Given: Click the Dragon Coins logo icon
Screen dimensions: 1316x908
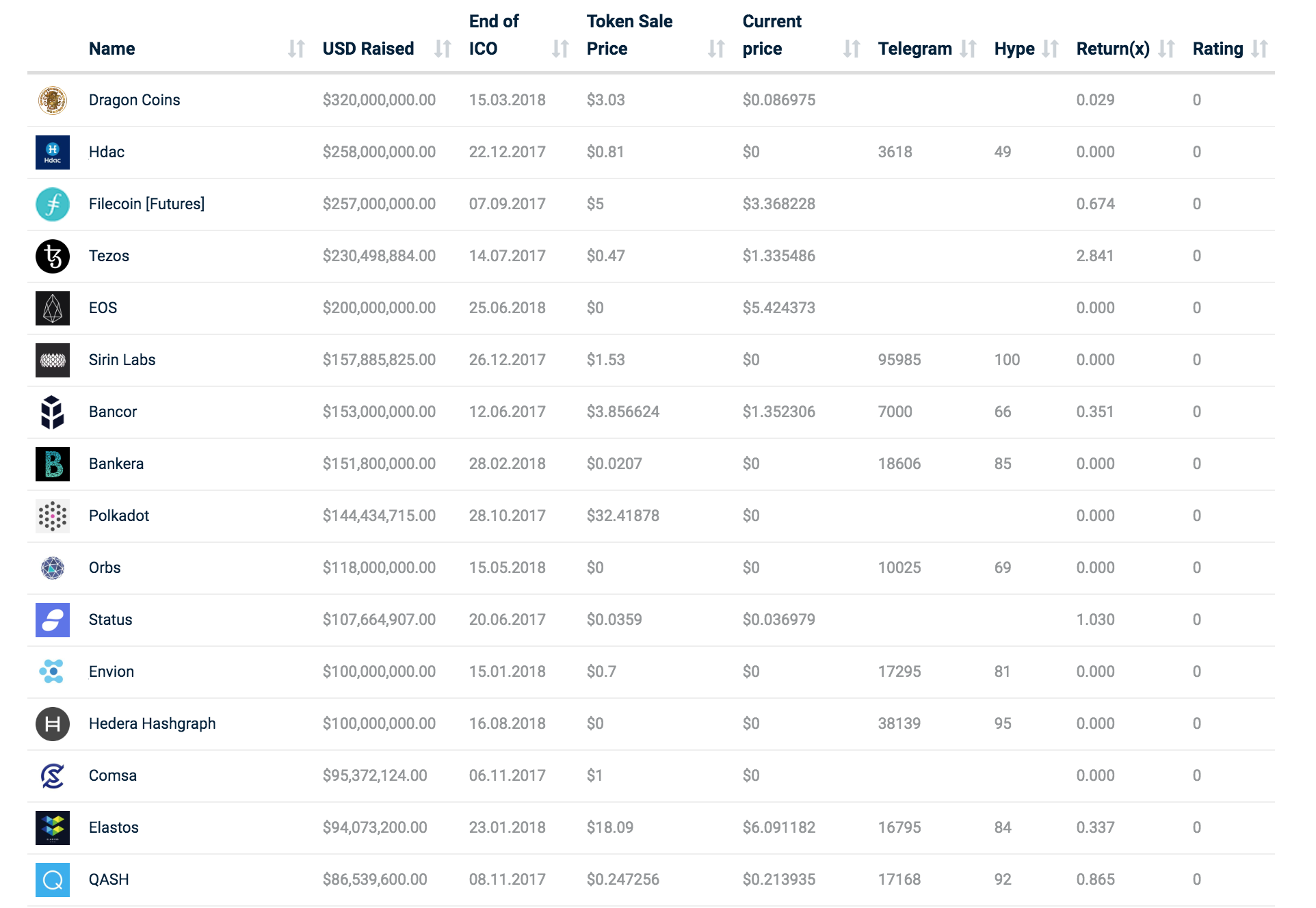Looking at the screenshot, I should [53, 101].
